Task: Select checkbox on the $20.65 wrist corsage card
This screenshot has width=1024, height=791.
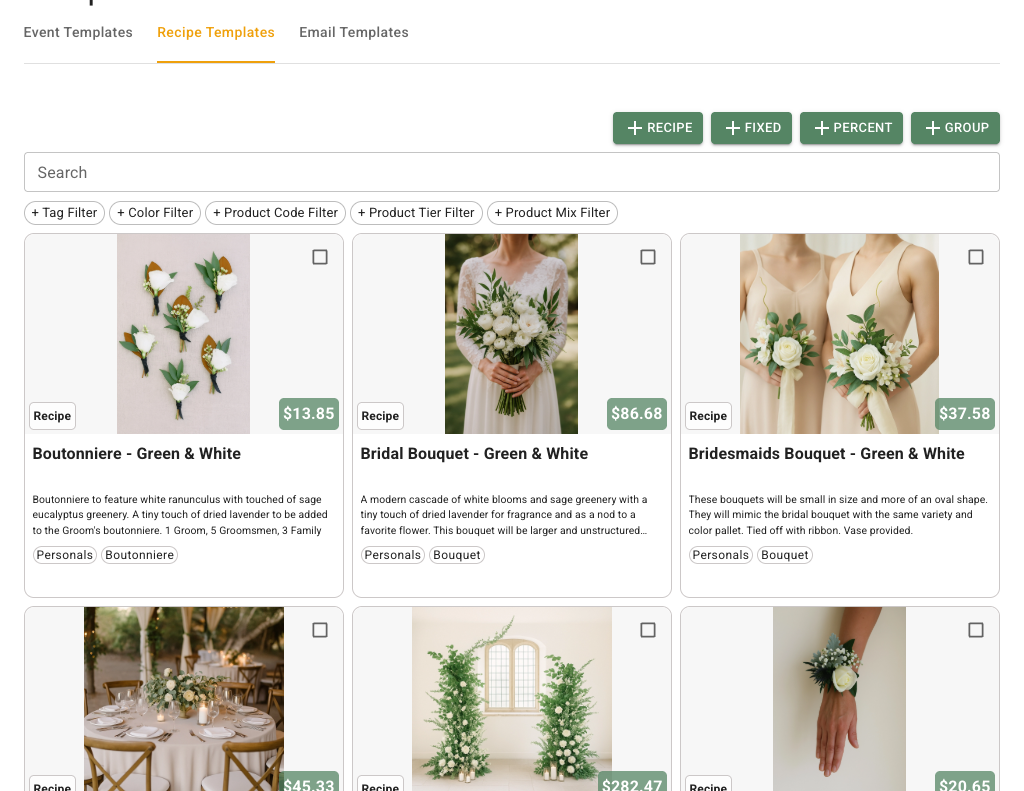Action: (x=976, y=630)
